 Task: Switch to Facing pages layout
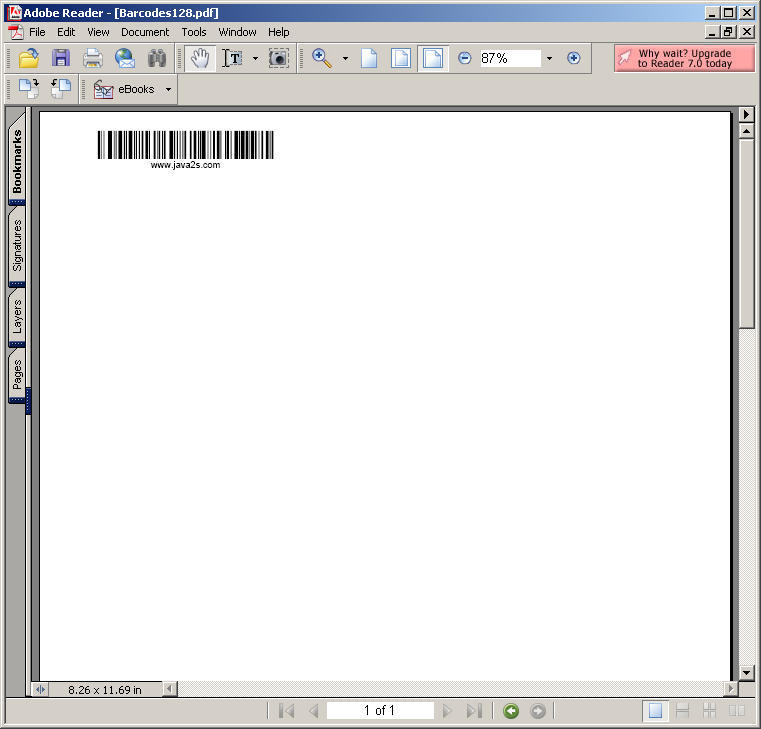click(737, 711)
